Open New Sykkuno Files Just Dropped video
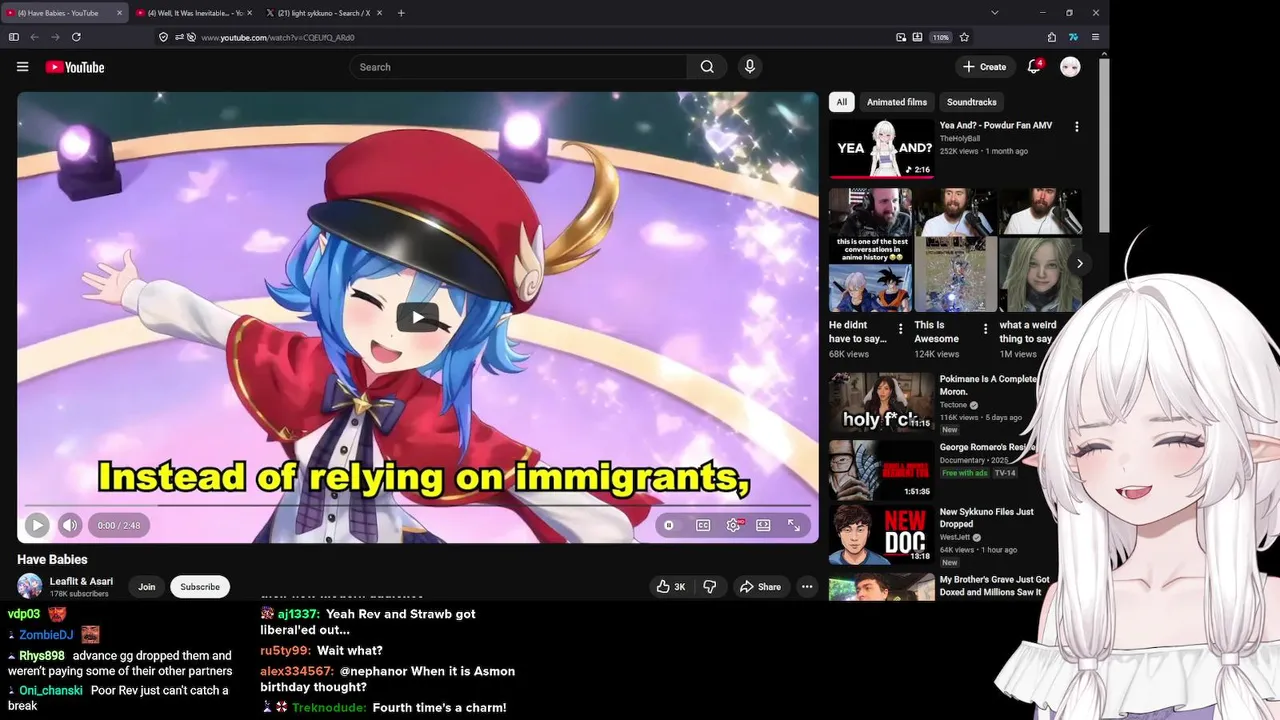This screenshot has width=1280, height=720. coord(987,518)
